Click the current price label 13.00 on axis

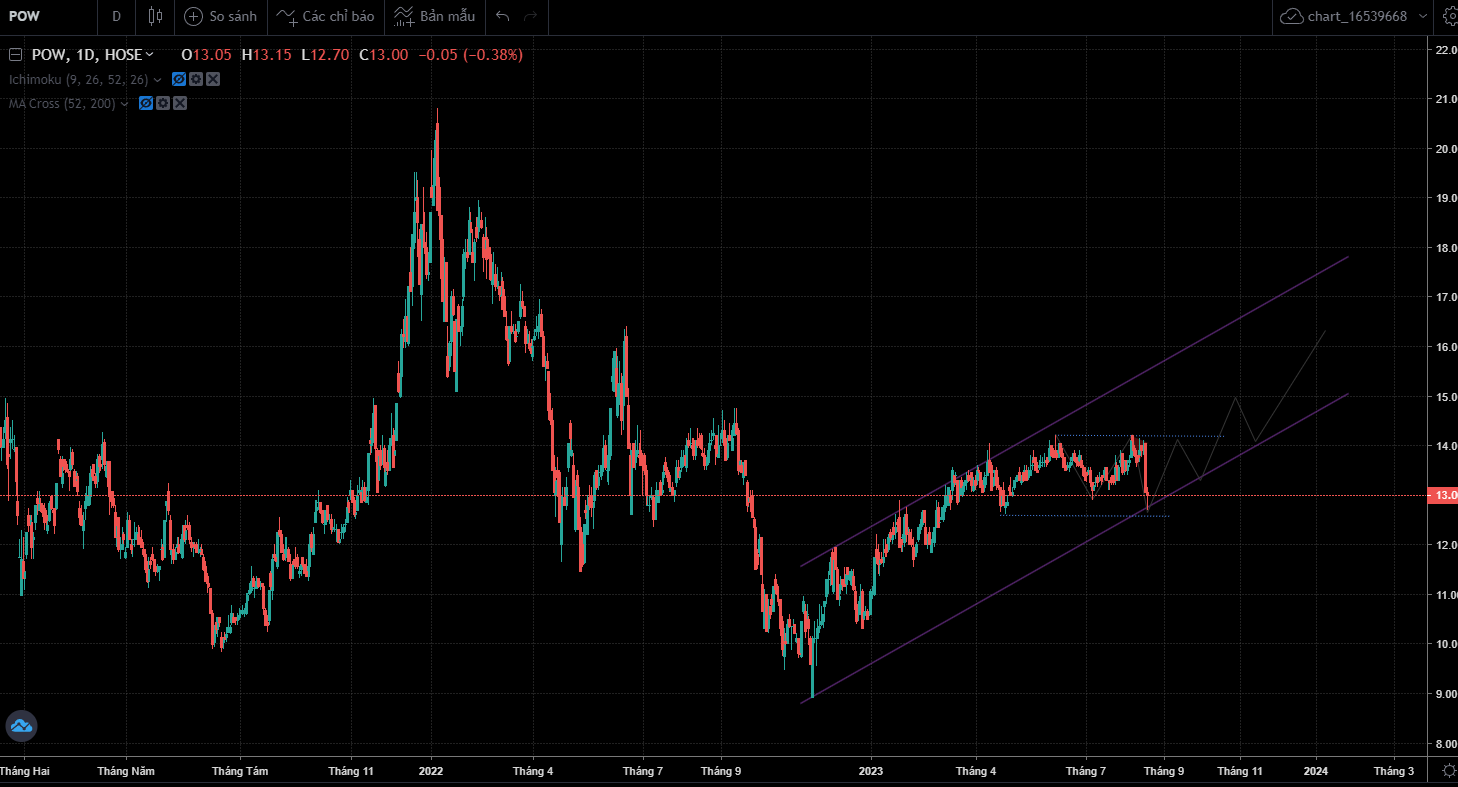[x=1445, y=496]
